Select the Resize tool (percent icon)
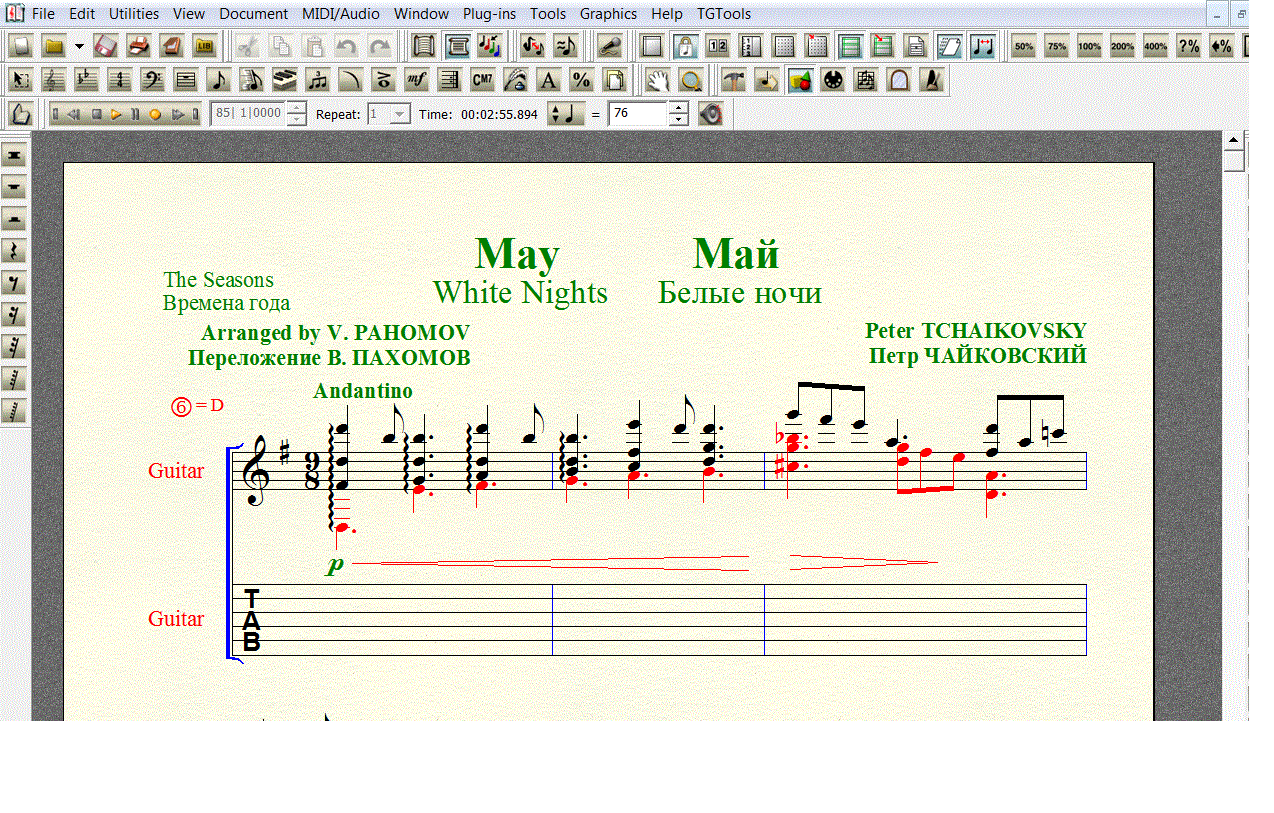 pos(580,81)
